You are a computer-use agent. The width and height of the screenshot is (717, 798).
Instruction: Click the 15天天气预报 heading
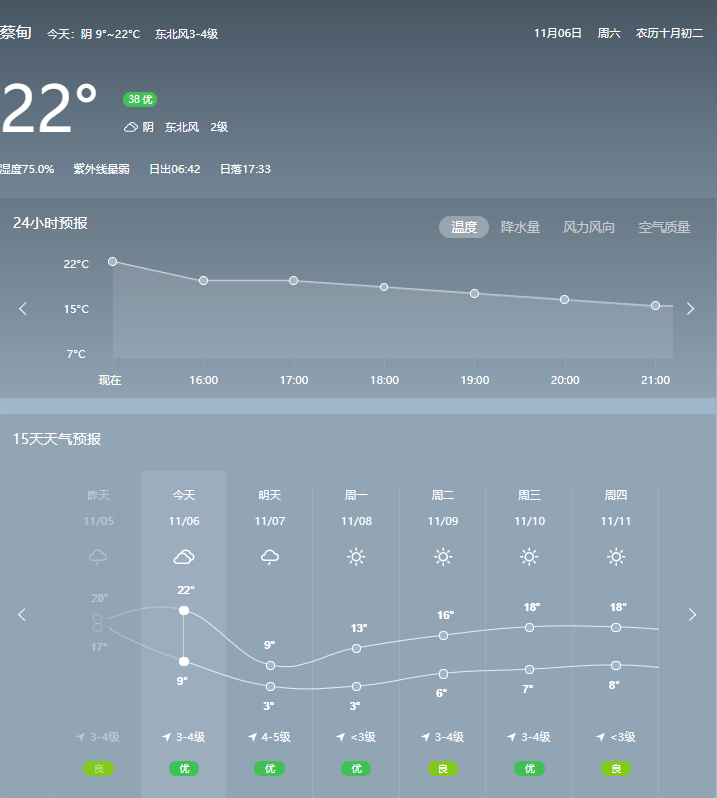[x=56, y=439]
